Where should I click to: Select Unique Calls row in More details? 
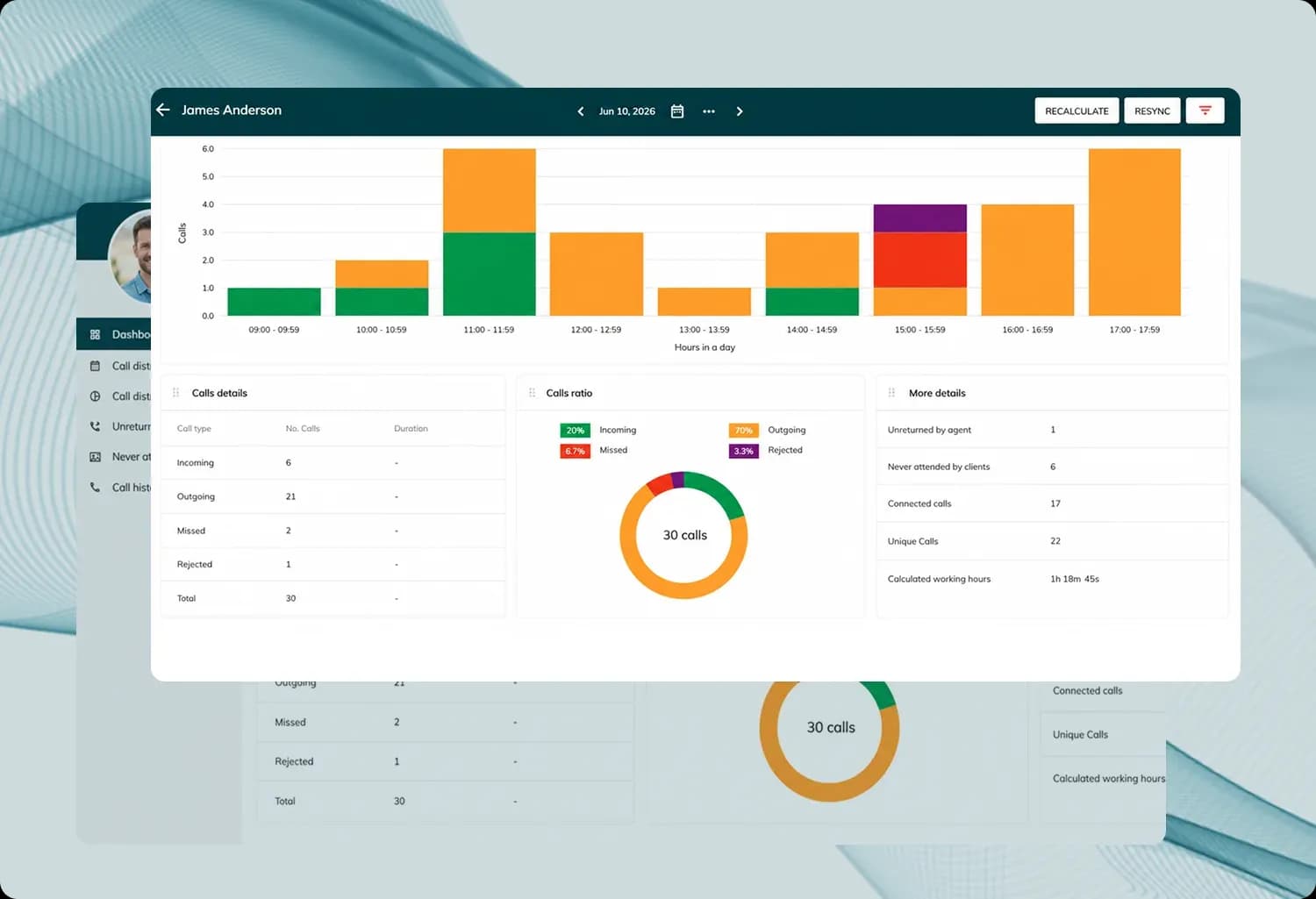click(x=1052, y=541)
